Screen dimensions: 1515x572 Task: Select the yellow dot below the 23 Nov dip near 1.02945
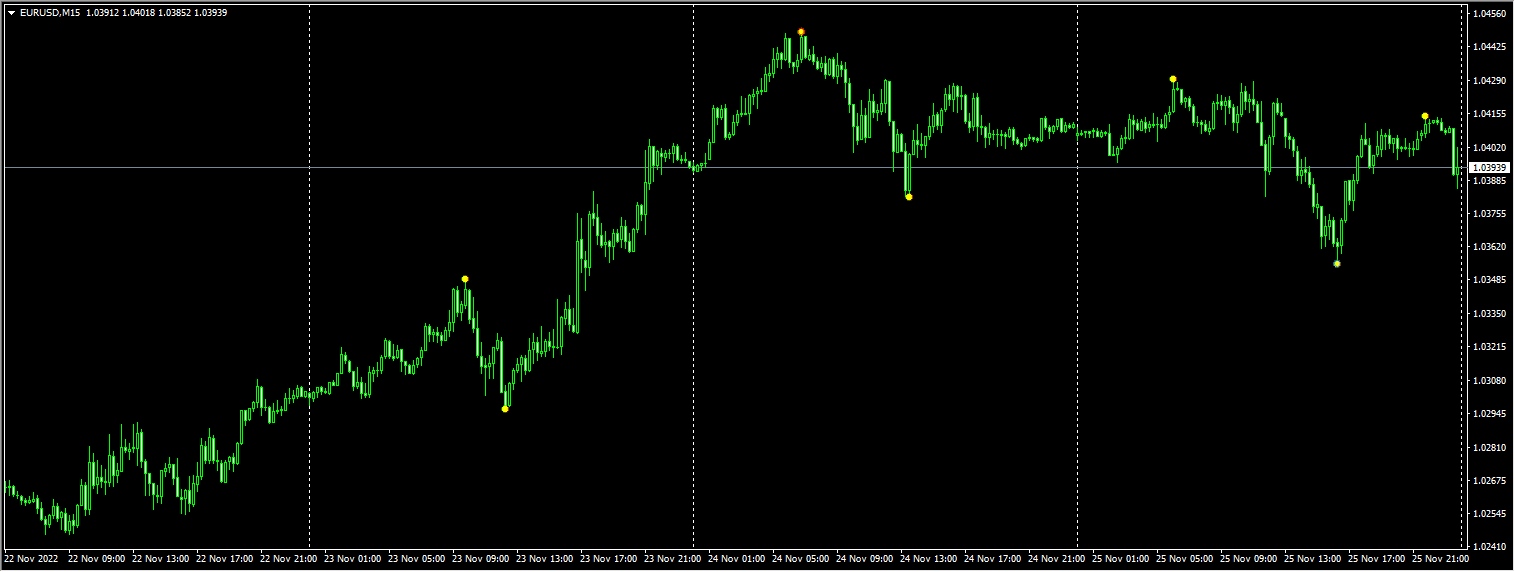505,409
